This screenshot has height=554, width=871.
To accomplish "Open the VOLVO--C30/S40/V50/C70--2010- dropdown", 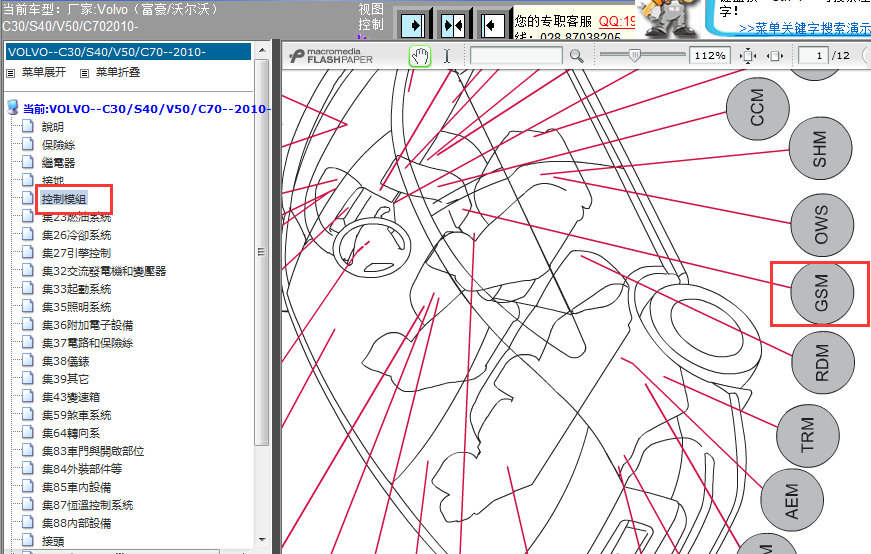I will [x=128, y=52].
